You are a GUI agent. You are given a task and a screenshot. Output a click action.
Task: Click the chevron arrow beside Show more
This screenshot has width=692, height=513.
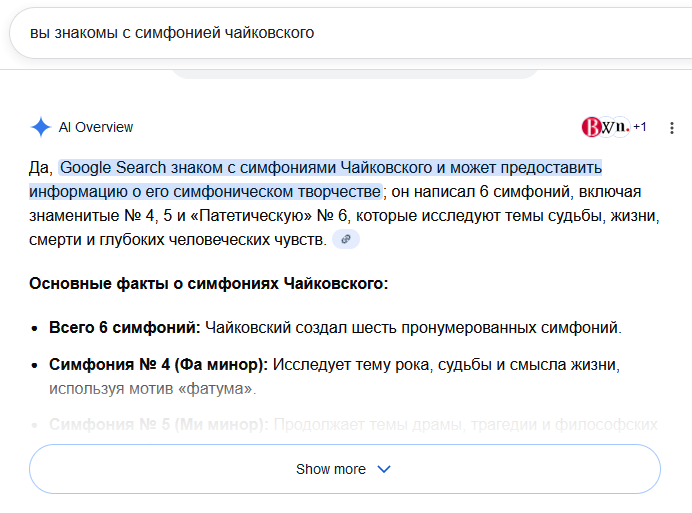tap(384, 469)
